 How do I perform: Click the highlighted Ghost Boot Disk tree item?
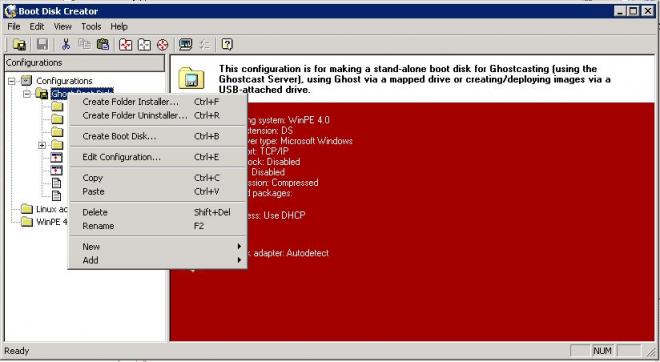[x=82, y=91]
